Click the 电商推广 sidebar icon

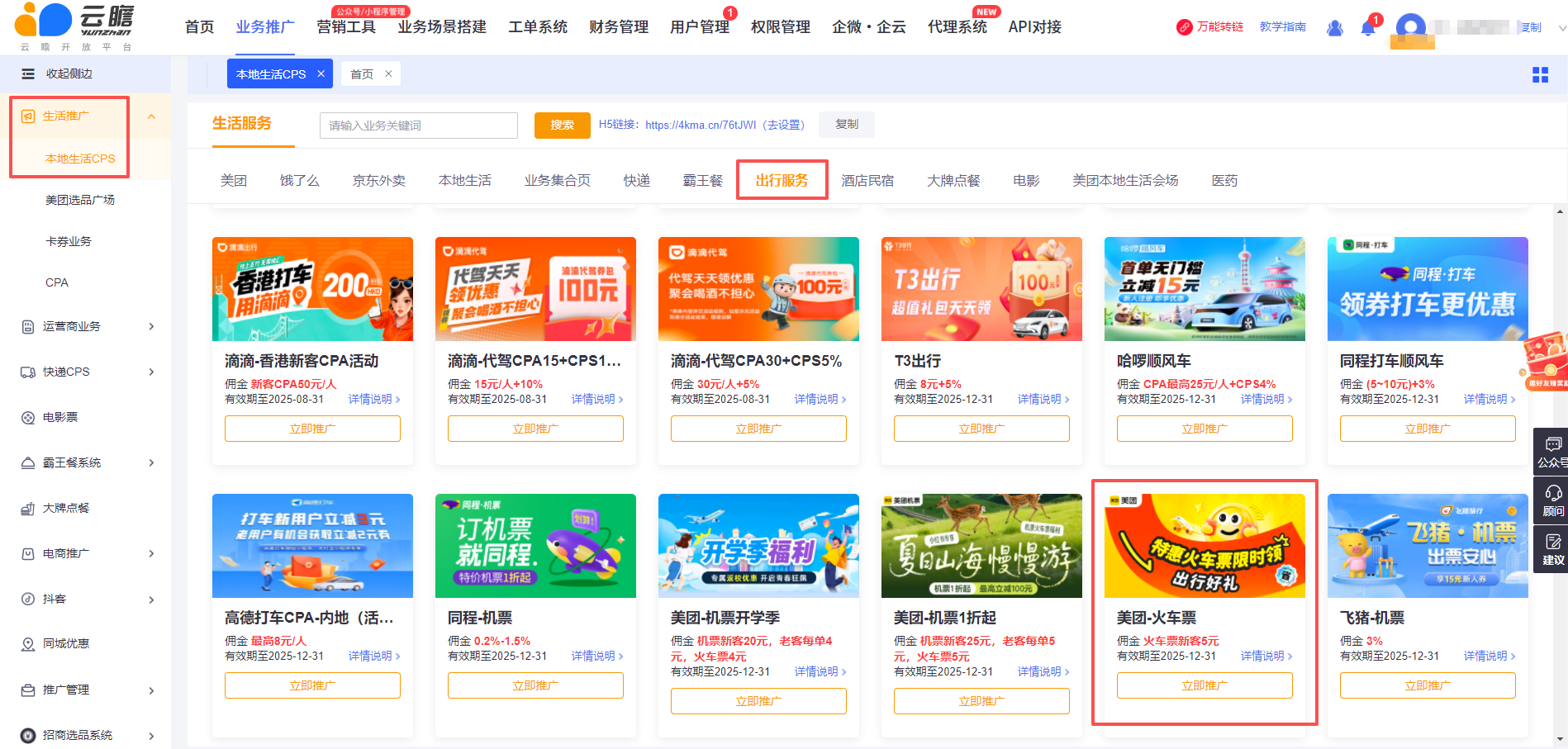pos(28,553)
